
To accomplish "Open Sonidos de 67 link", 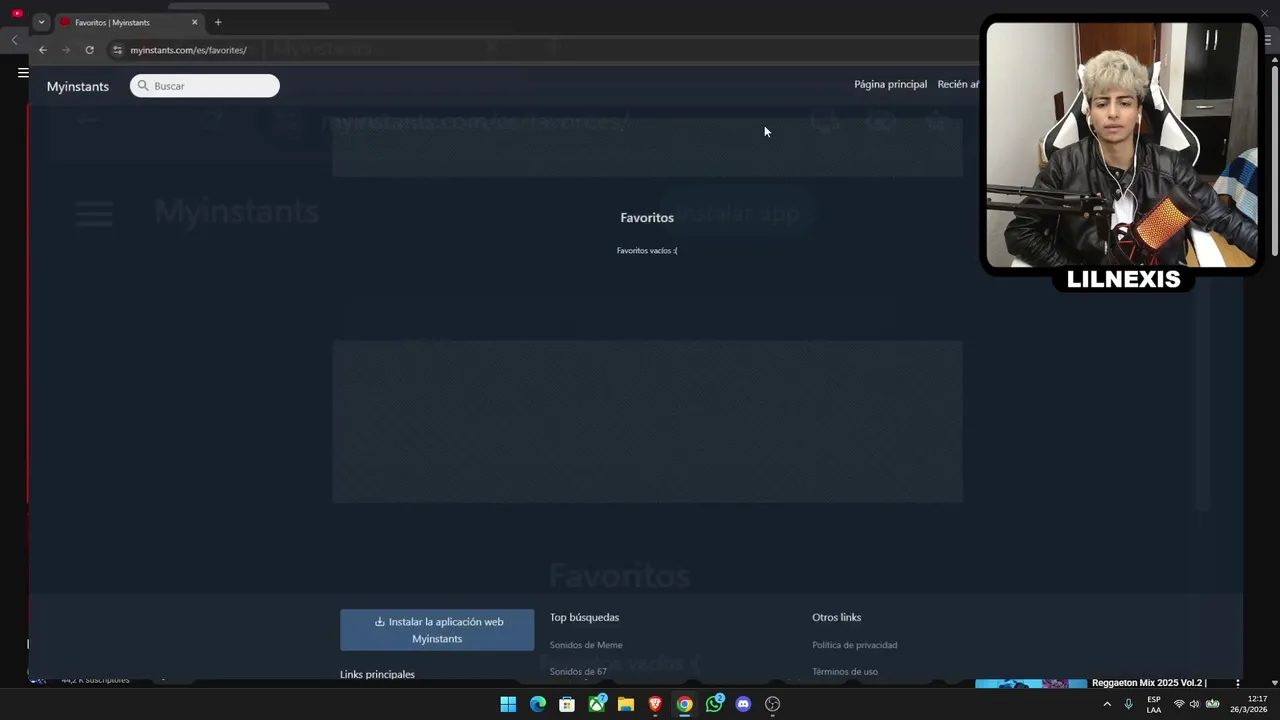I will coord(578,672).
